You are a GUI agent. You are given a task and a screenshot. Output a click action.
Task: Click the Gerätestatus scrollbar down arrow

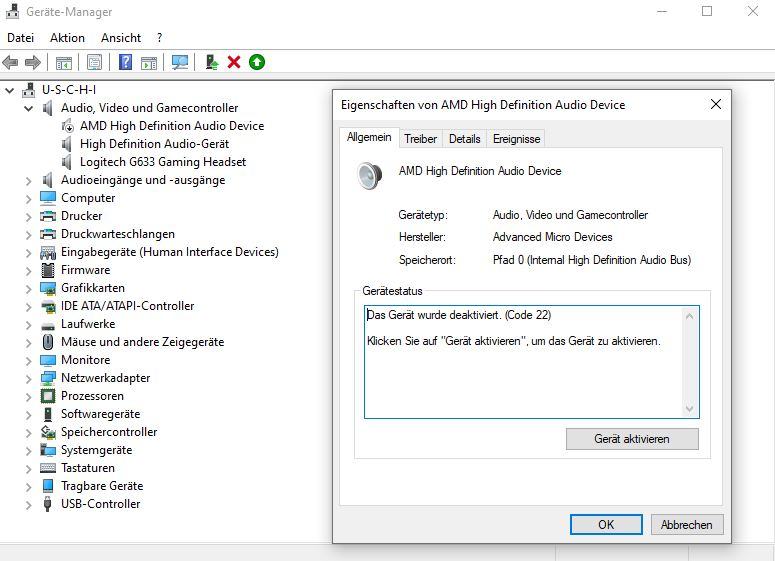coord(690,409)
